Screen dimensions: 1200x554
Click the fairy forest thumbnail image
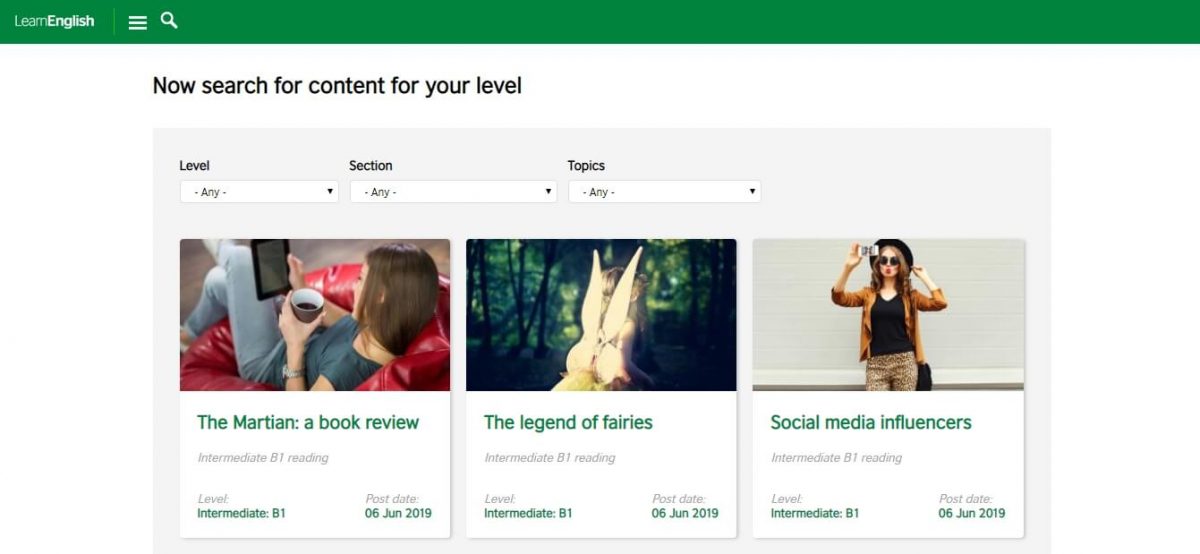click(601, 314)
